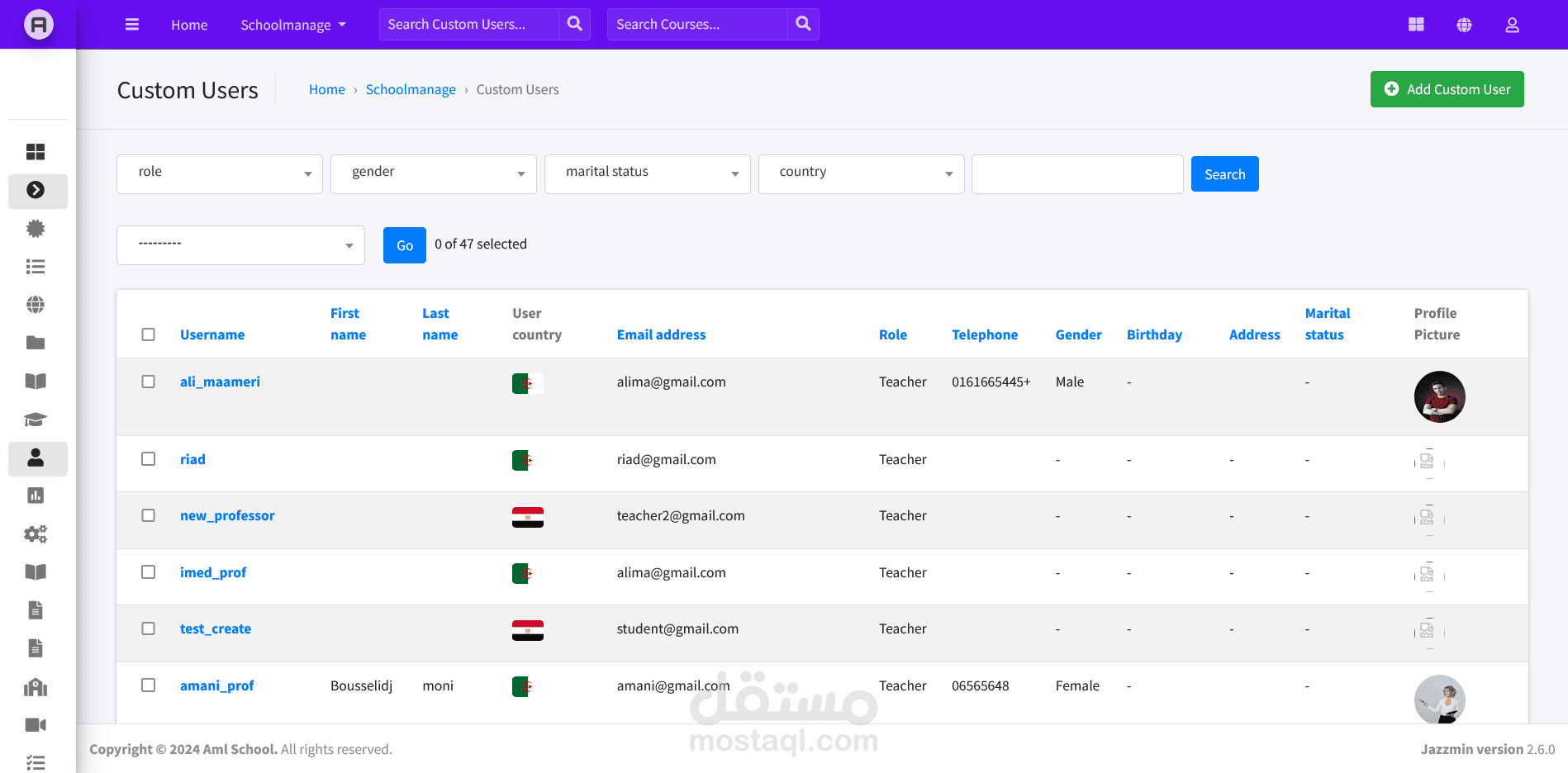Click the Add Custom User button
Viewport: 1568px width, 773px height.
(x=1447, y=89)
